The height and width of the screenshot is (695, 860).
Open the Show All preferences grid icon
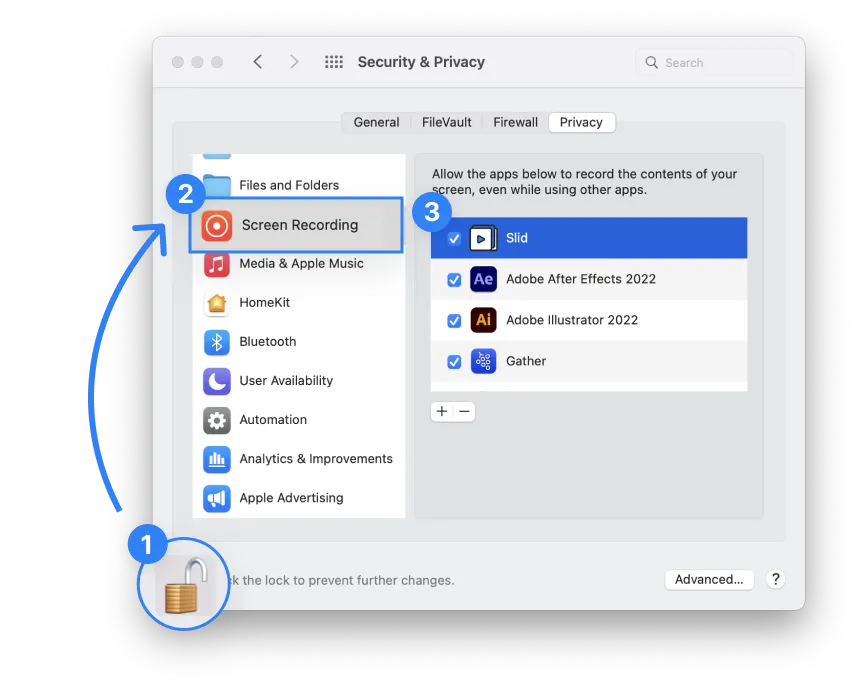pyautogui.click(x=333, y=62)
